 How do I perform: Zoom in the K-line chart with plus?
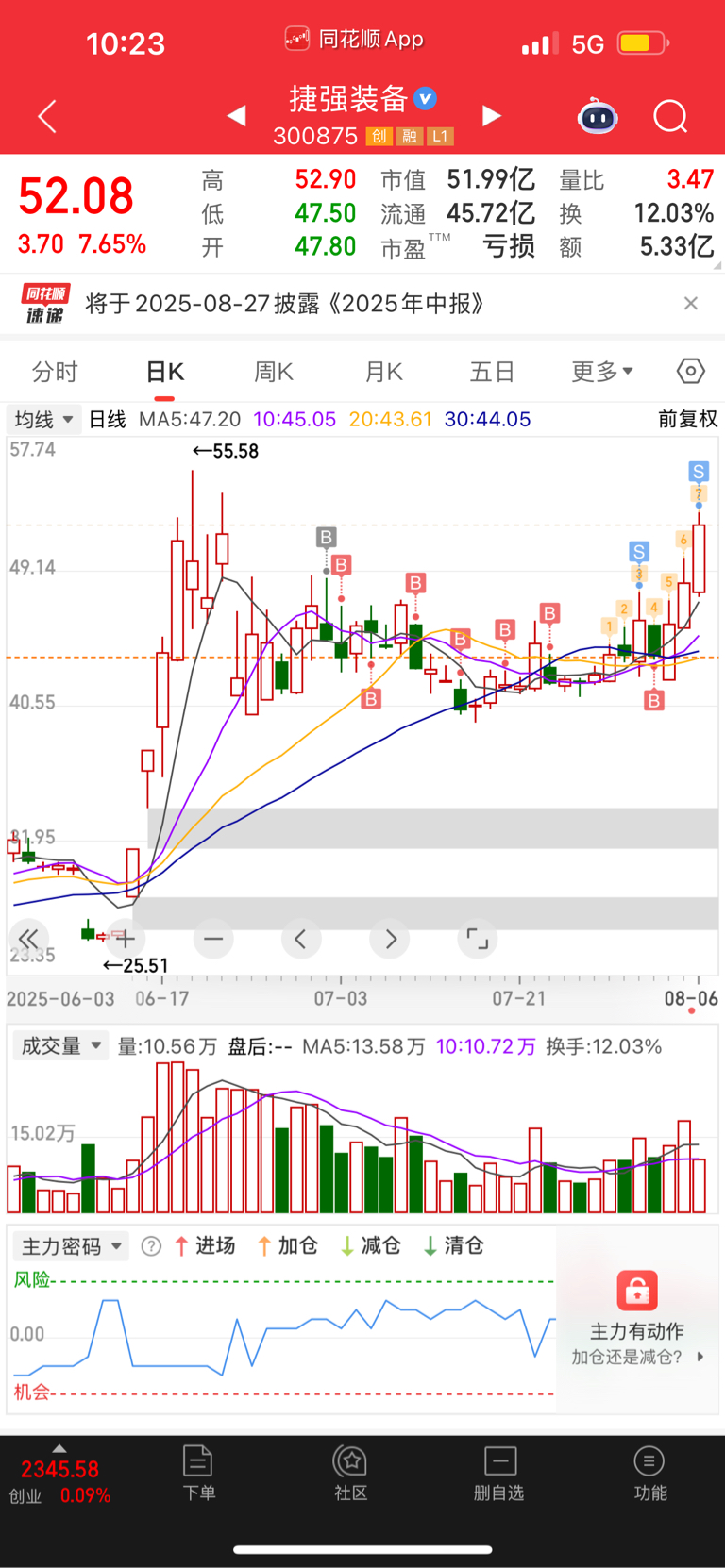coord(125,939)
